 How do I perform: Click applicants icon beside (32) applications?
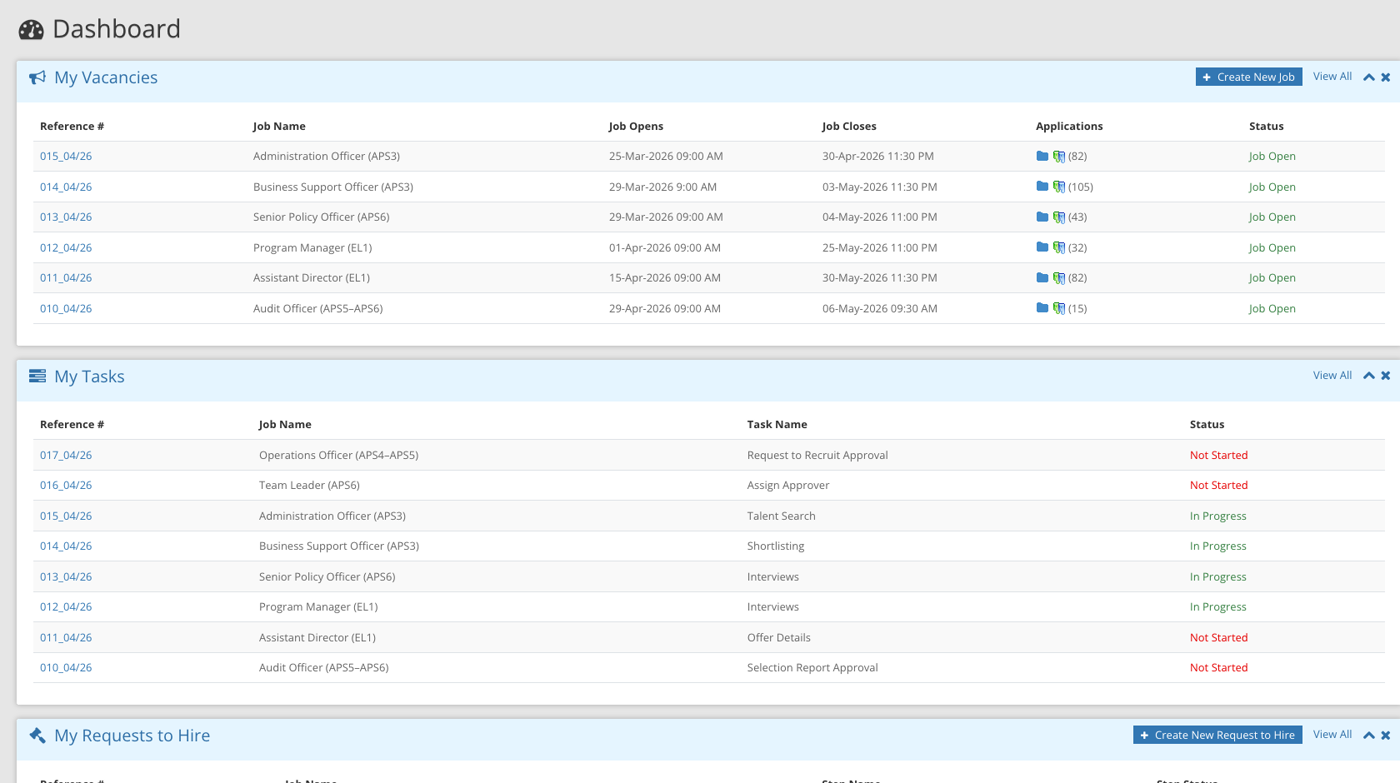pos(1059,248)
